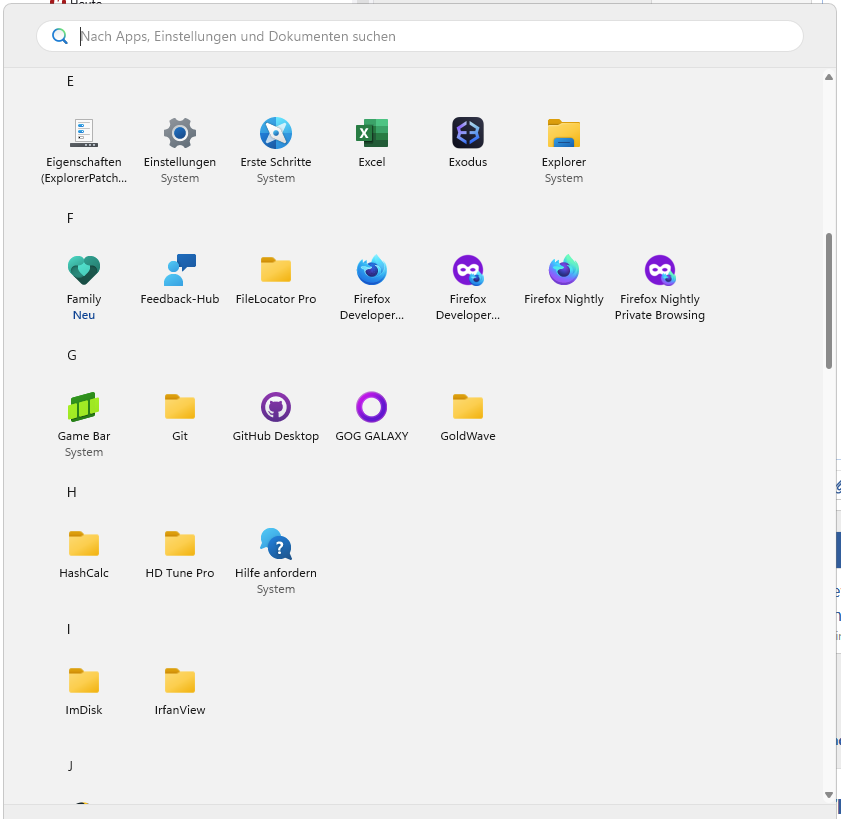Click "System" label under Explorer
Image resolution: width=841 pixels, height=819 pixels.
[x=564, y=178]
